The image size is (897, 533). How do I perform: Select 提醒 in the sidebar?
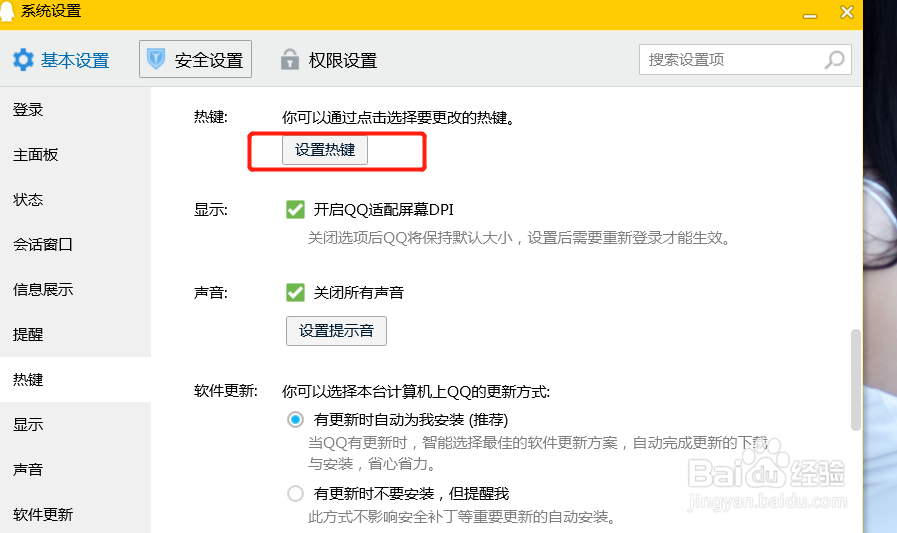(76, 335)
